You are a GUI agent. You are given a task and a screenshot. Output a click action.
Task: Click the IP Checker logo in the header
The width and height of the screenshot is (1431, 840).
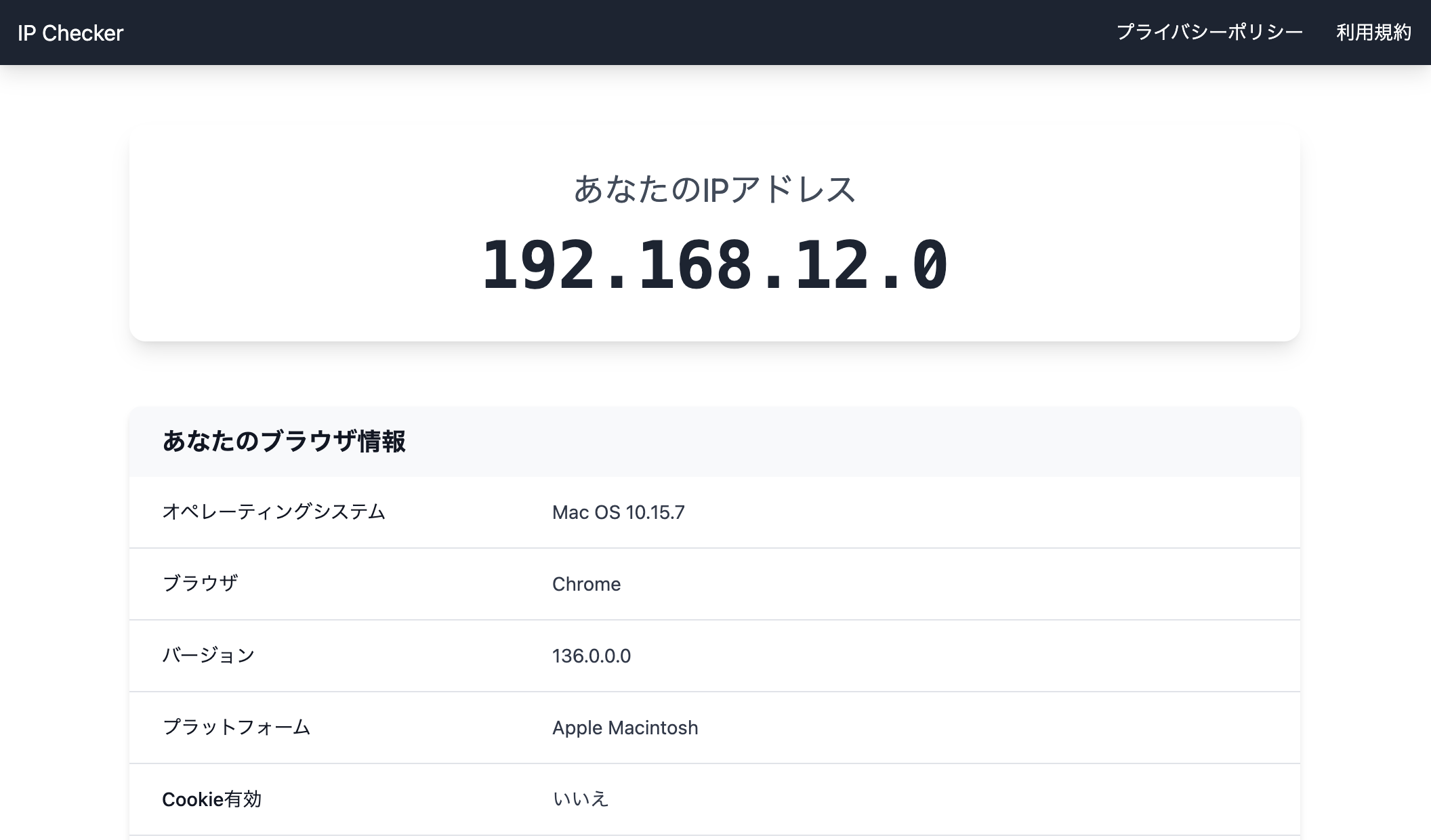[70, 32]
